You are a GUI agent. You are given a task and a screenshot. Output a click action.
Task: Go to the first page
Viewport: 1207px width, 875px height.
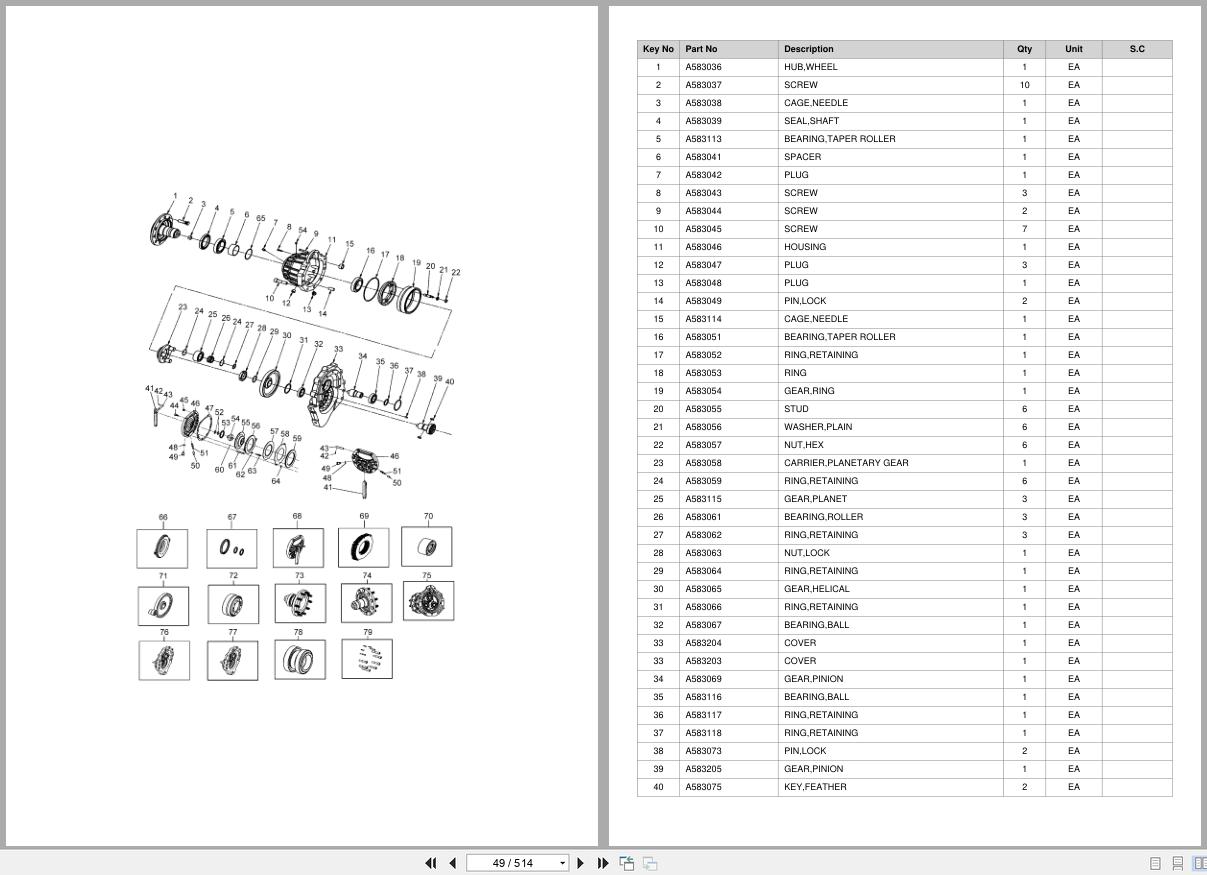[x=431, y=863]
